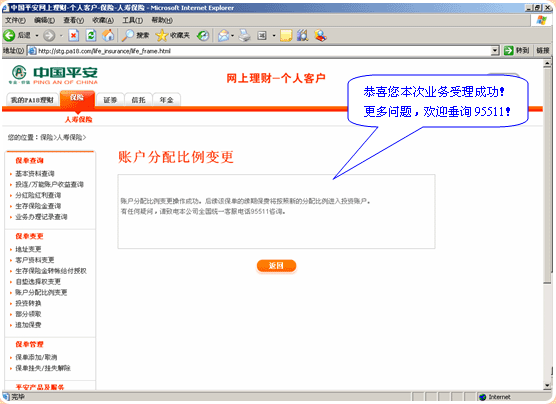The image size is (556, 404).
Task: Open 分红险红利查询 link
Action: tap(38, 195)
